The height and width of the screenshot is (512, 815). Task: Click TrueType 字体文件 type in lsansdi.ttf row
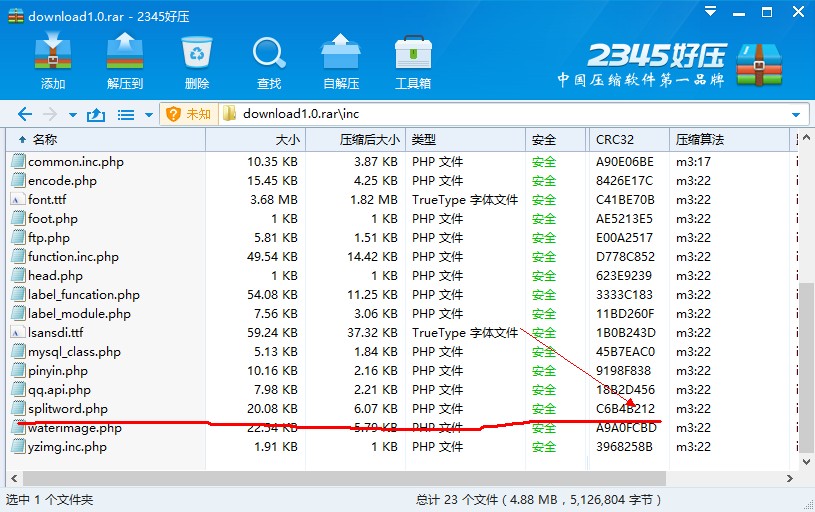click(x=465, y=333)
